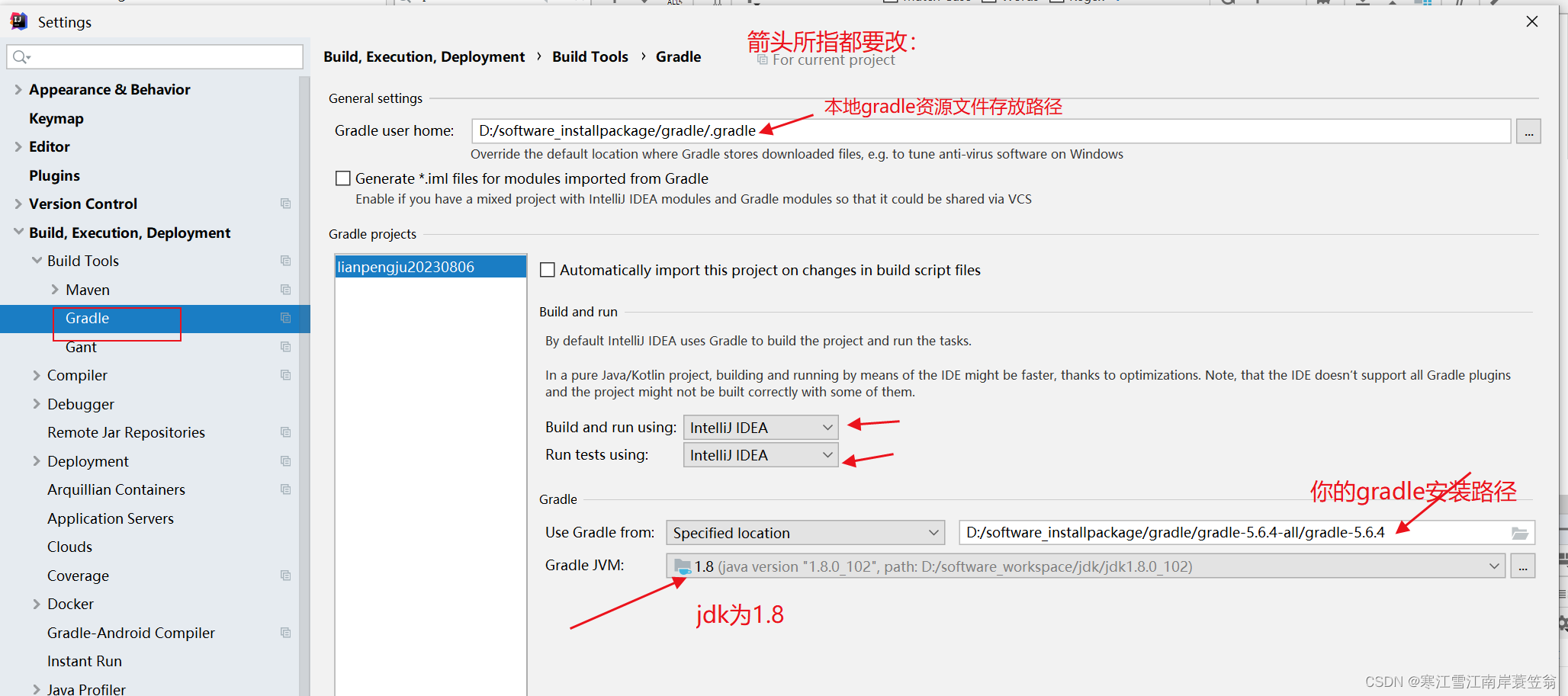The width and height of the screenshot is (1568, 696).
Task: Click the settings search field
Action: click(x=155, y=56)
